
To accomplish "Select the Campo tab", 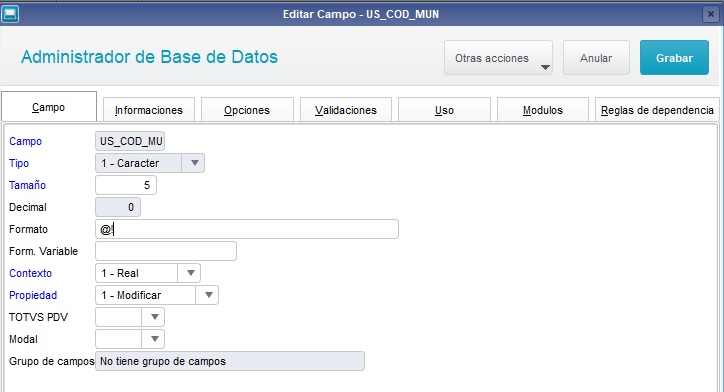I will 49,107.
